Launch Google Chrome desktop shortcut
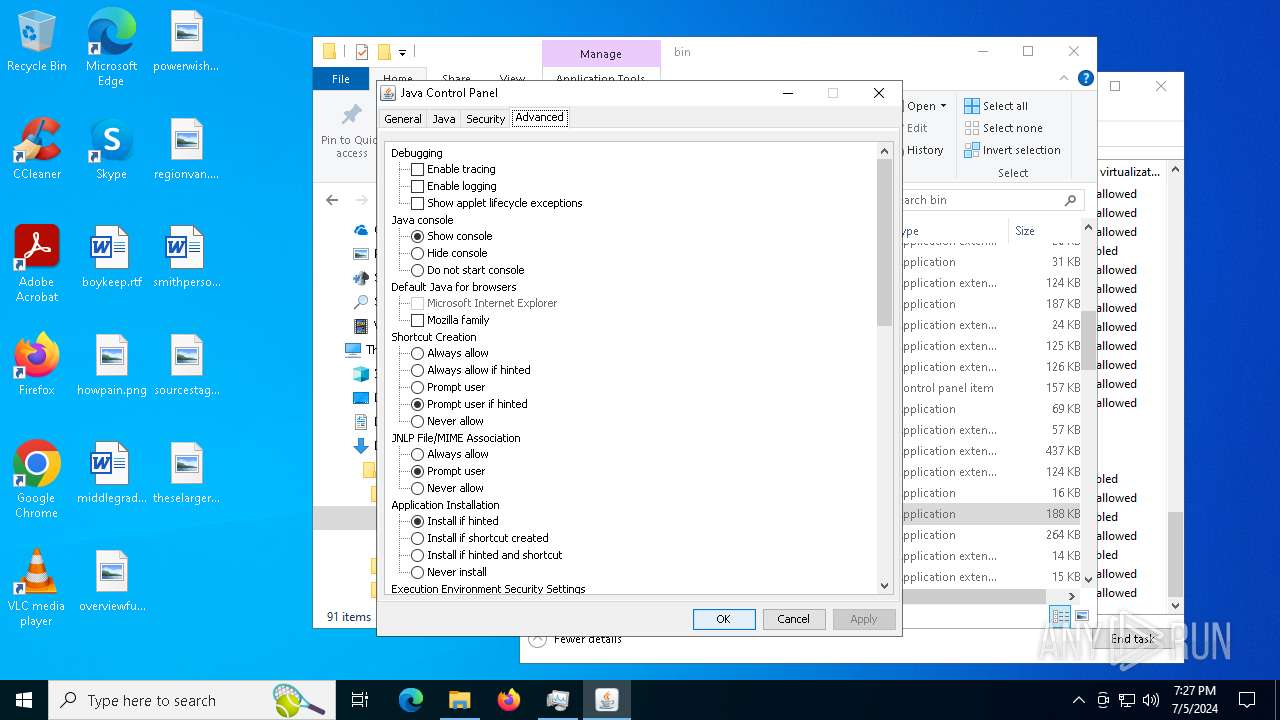 37,480
